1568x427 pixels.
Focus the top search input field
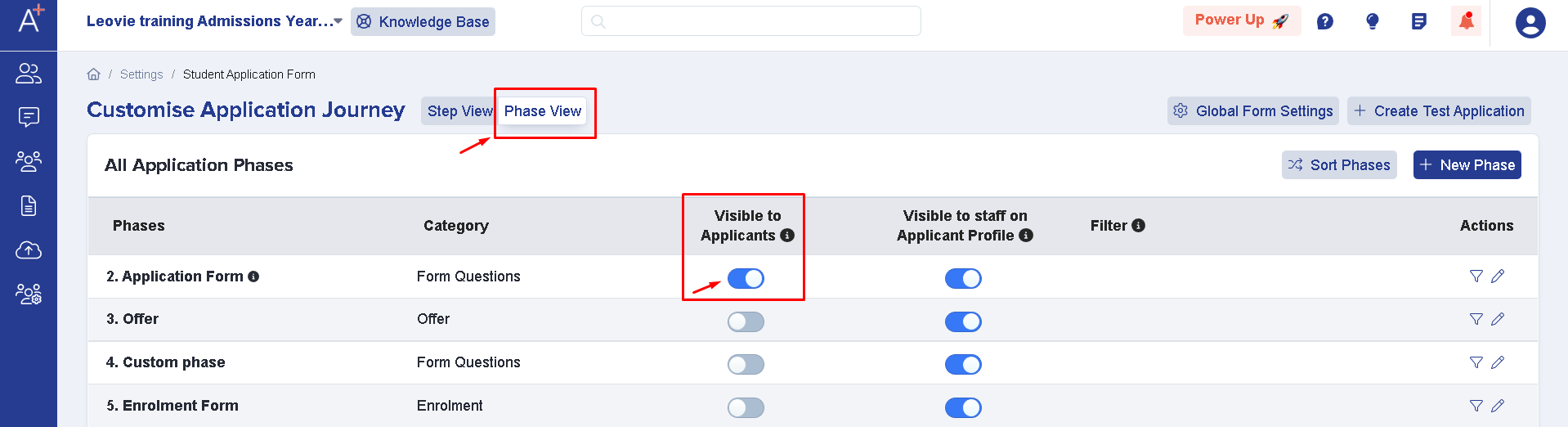tap(750, 21)
